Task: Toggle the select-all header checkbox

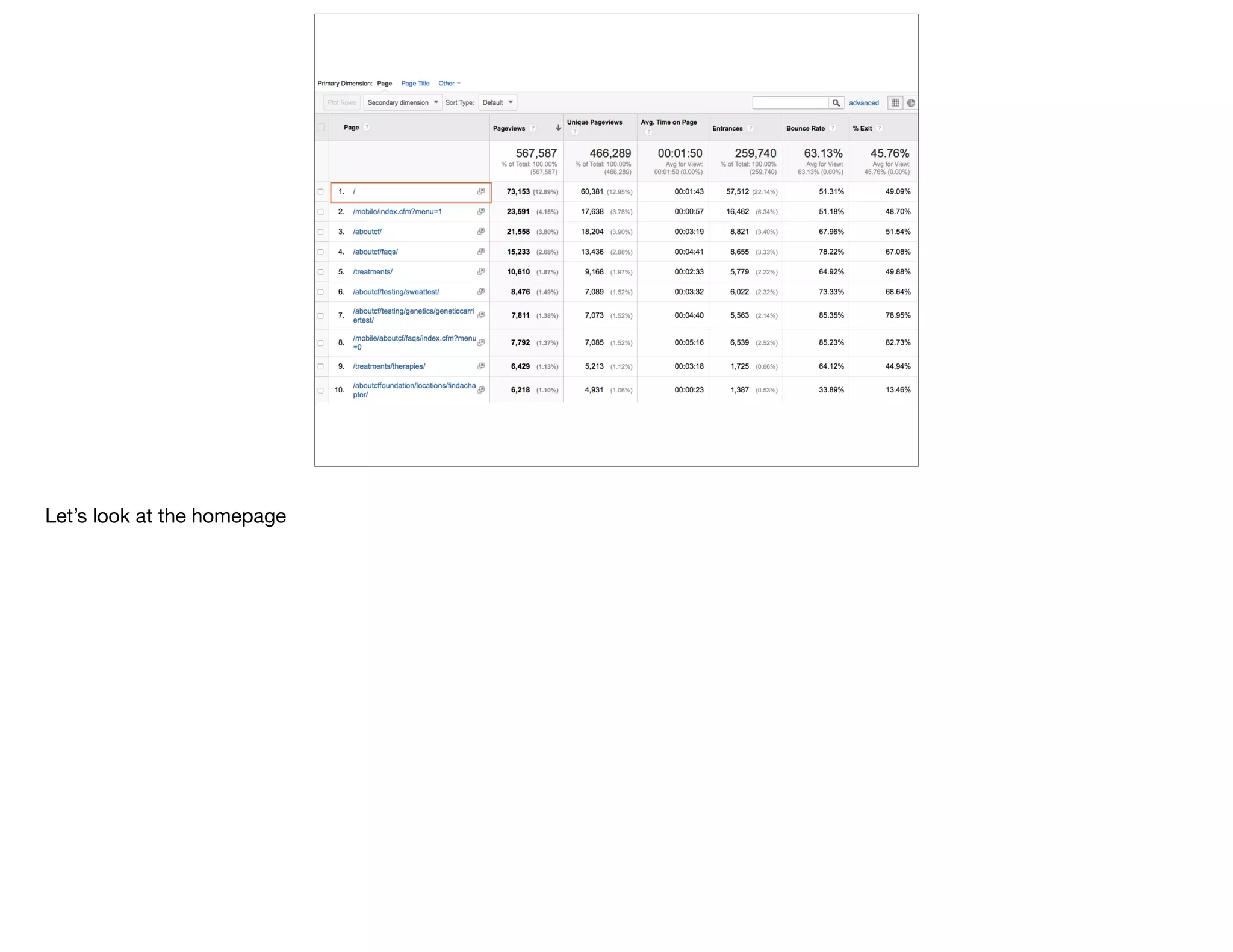Action: [321, 128]
